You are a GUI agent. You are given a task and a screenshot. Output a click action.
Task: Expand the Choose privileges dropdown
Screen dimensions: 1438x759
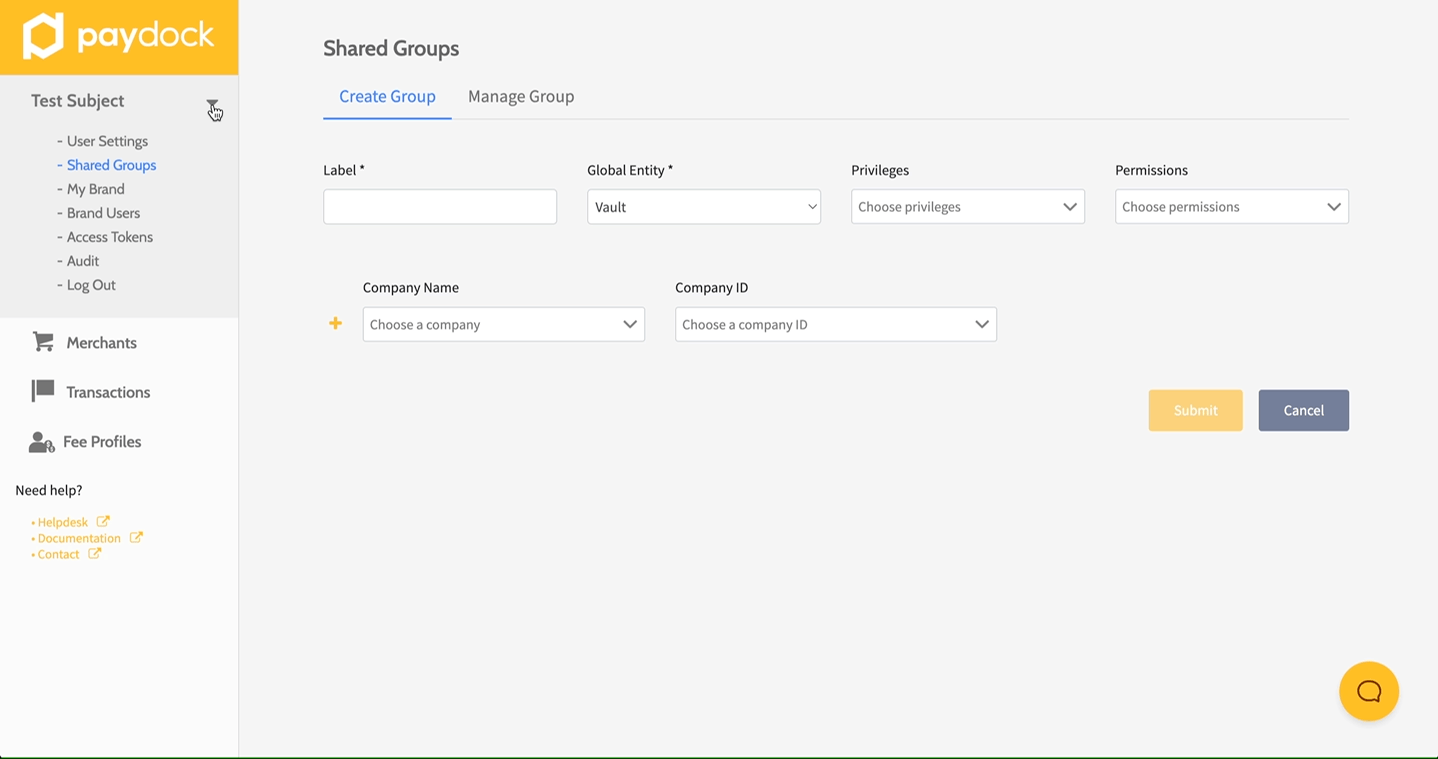point(967,207)
